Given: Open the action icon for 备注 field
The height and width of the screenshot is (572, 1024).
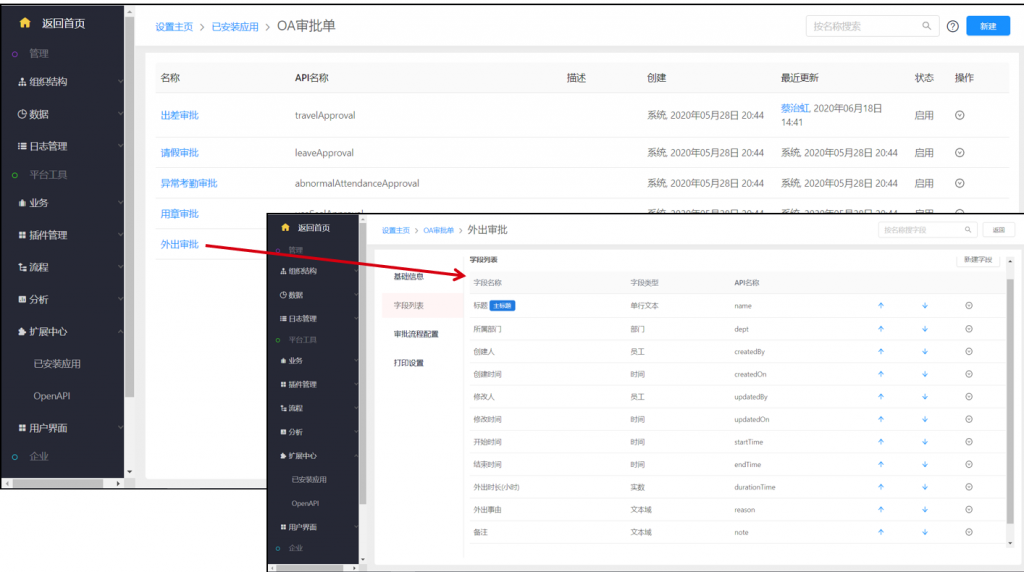Looking at the screenshot, I should tap(969, 532).
